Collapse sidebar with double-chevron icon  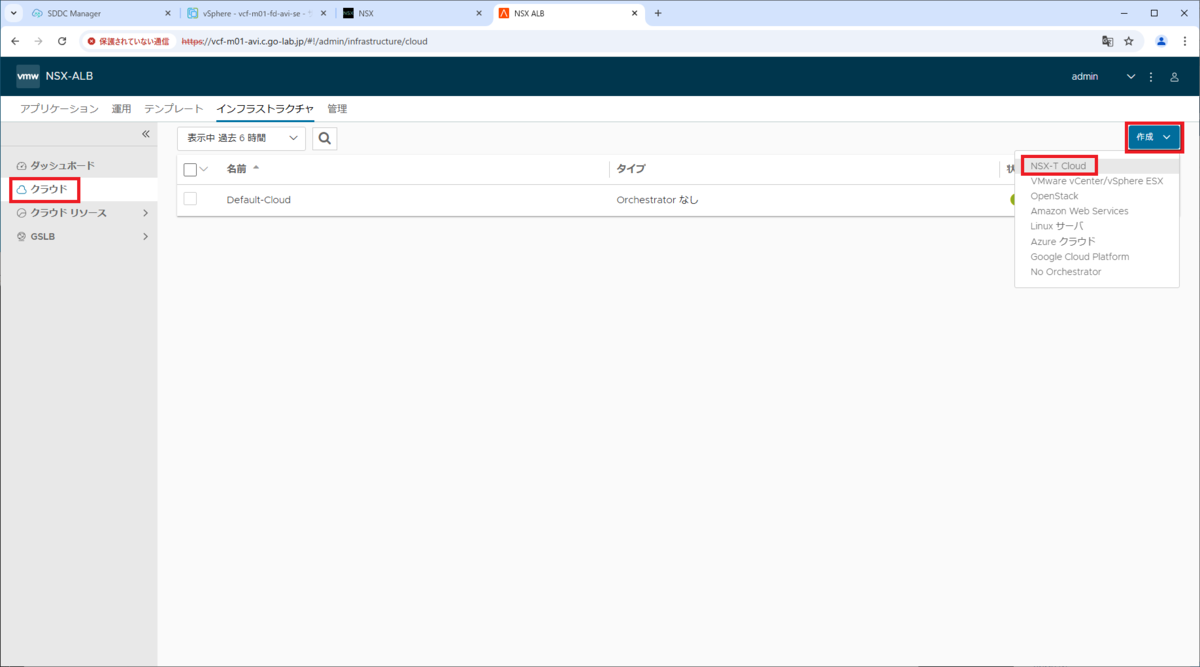coord(145,134)
